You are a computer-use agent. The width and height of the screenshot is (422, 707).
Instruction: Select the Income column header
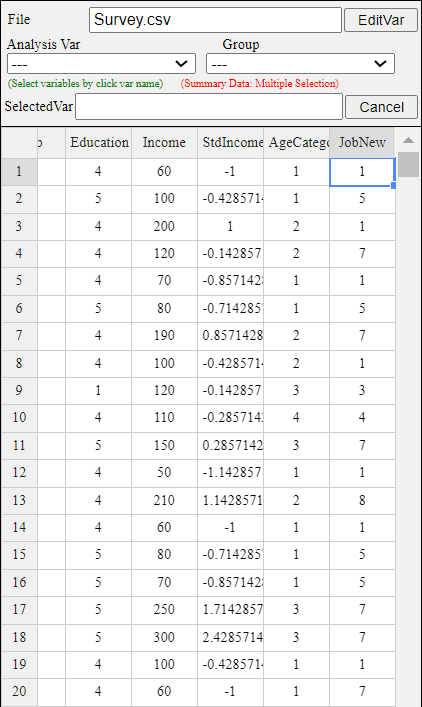click(x=165, y=143)
